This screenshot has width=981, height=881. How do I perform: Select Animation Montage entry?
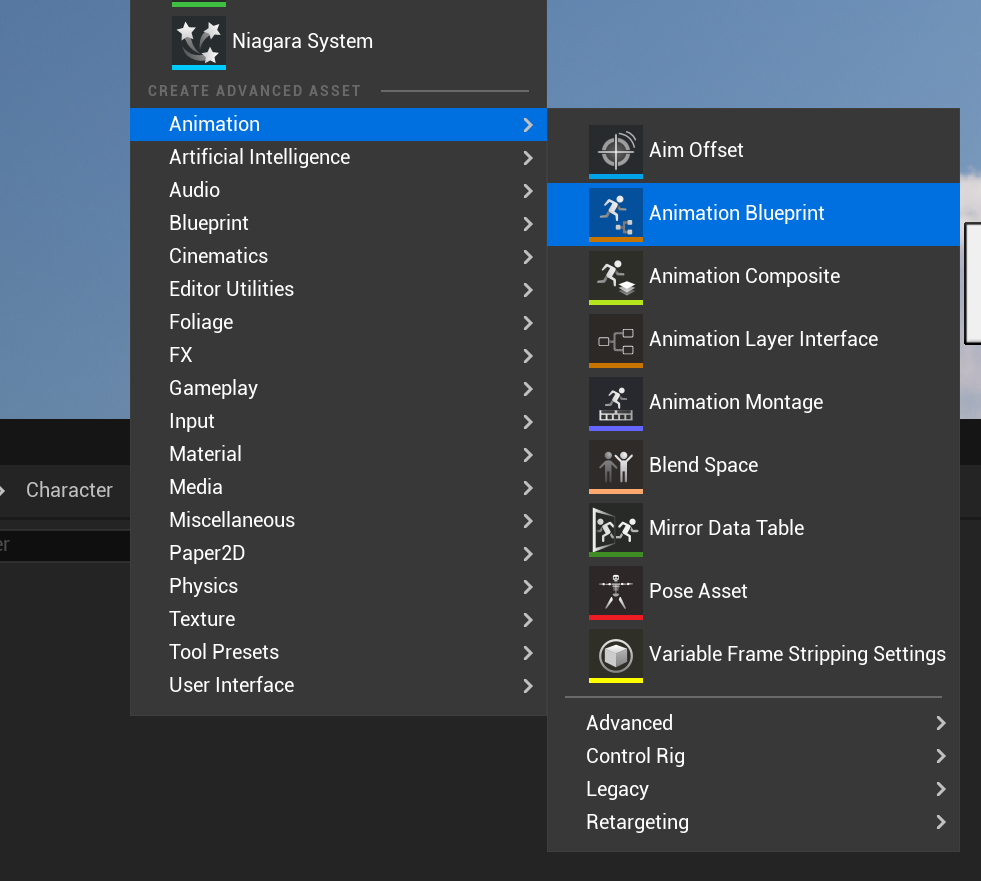click(x=753, y=404)
